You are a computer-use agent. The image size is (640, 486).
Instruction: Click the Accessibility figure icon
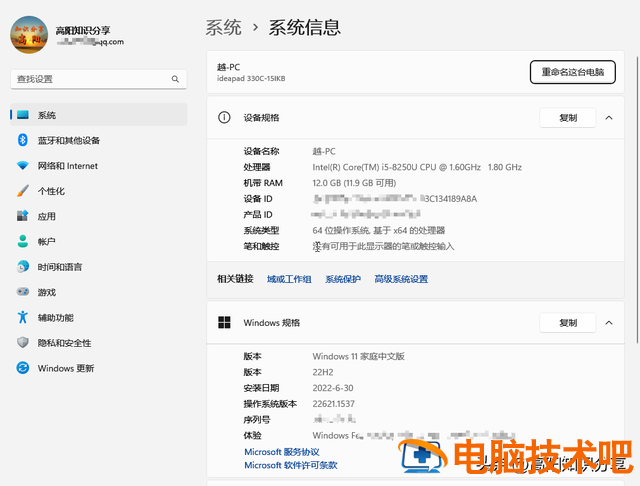pyautogui.click(x=23, y=317)
